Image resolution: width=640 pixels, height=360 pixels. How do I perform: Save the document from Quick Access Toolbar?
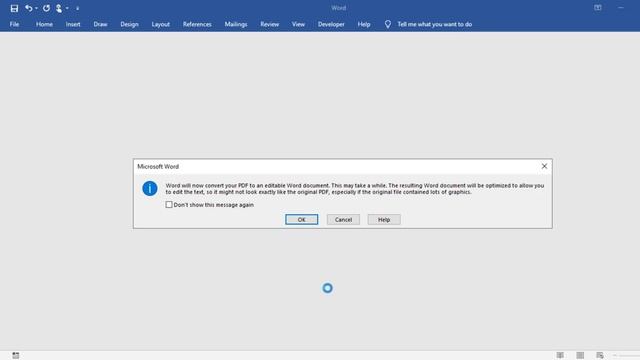[14, 8]
